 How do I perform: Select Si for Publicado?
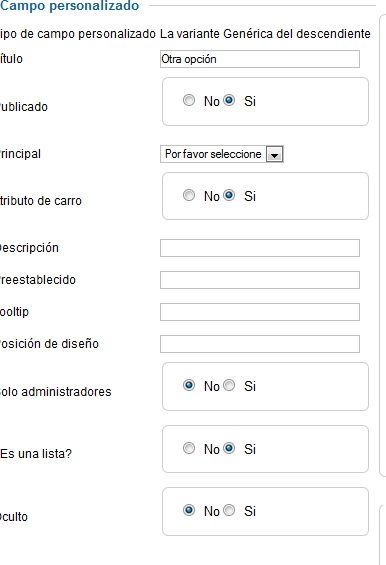tap(229, 100)
